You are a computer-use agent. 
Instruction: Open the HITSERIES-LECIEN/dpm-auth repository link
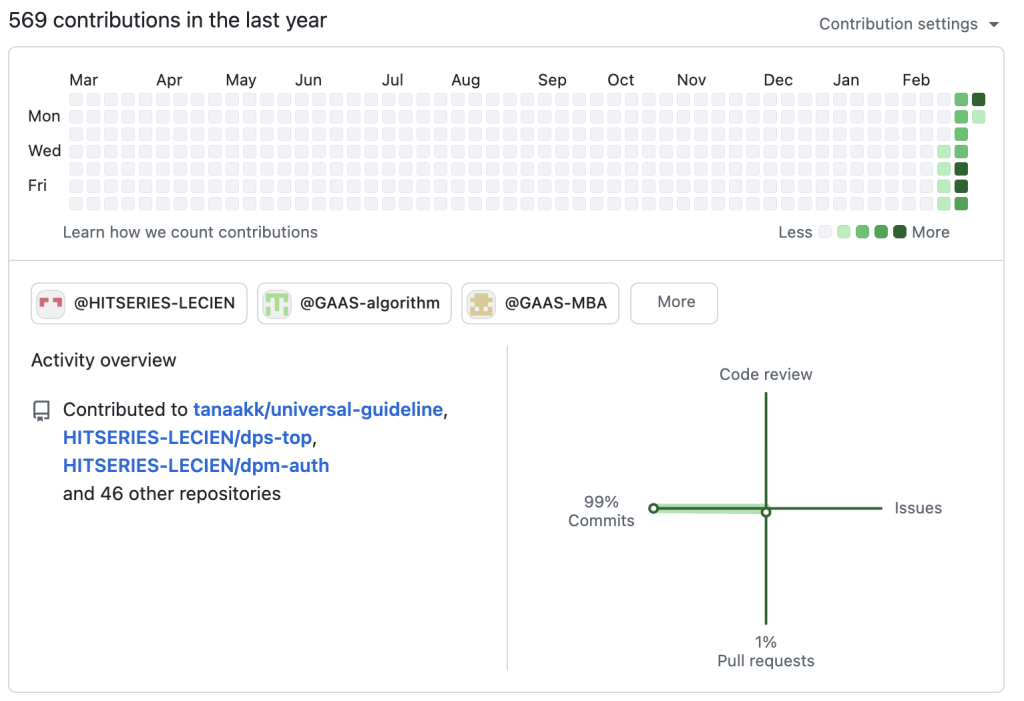click(195, 466)
